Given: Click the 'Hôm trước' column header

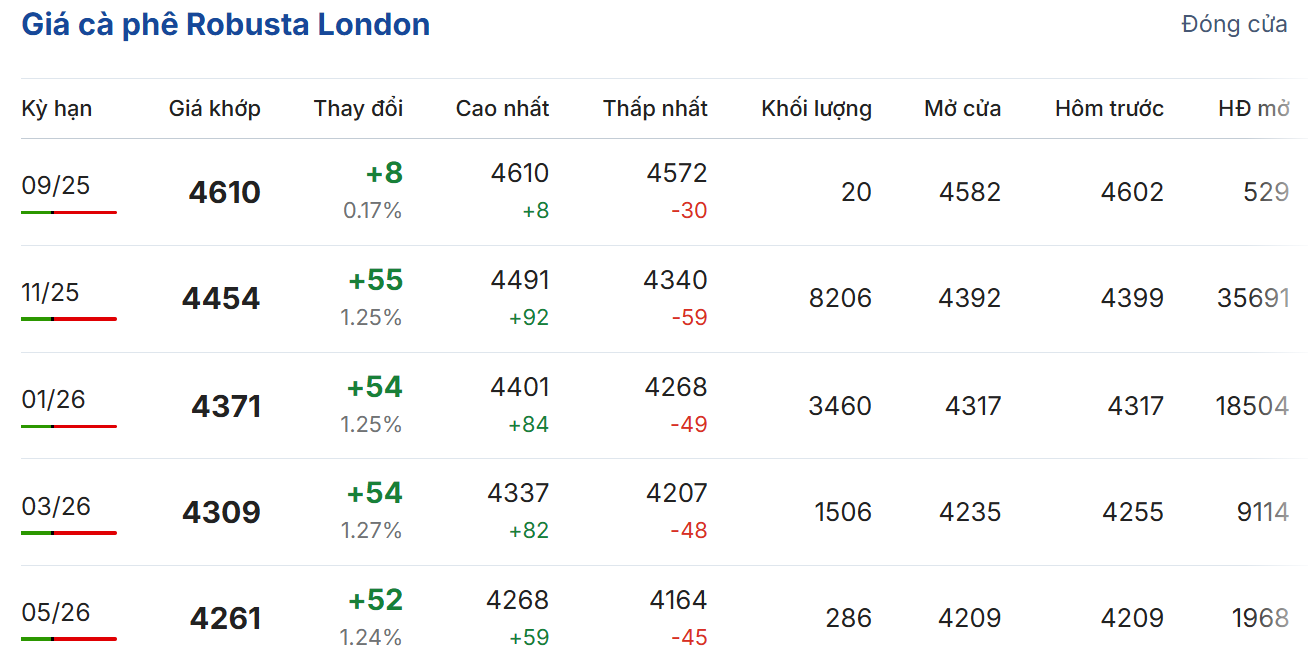Looking at the screenshot, I should (1109, 108).
